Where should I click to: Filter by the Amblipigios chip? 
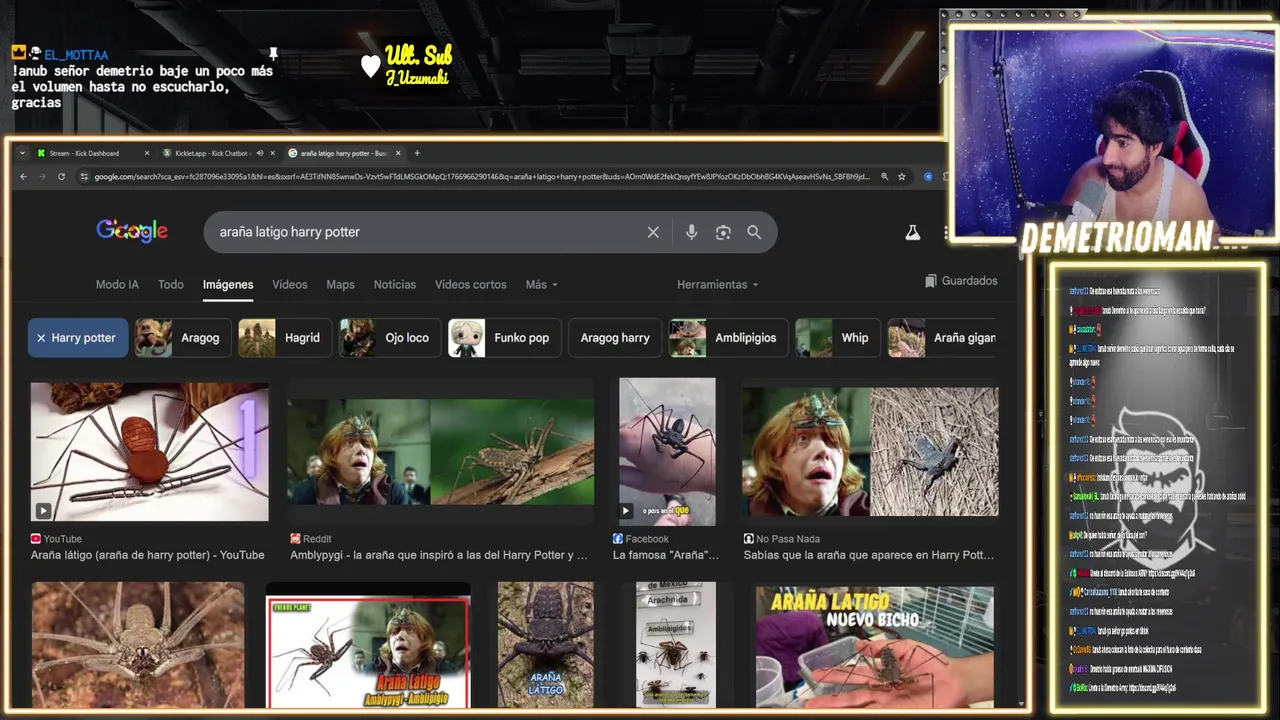pyautogui.click(x=729, y=338)
